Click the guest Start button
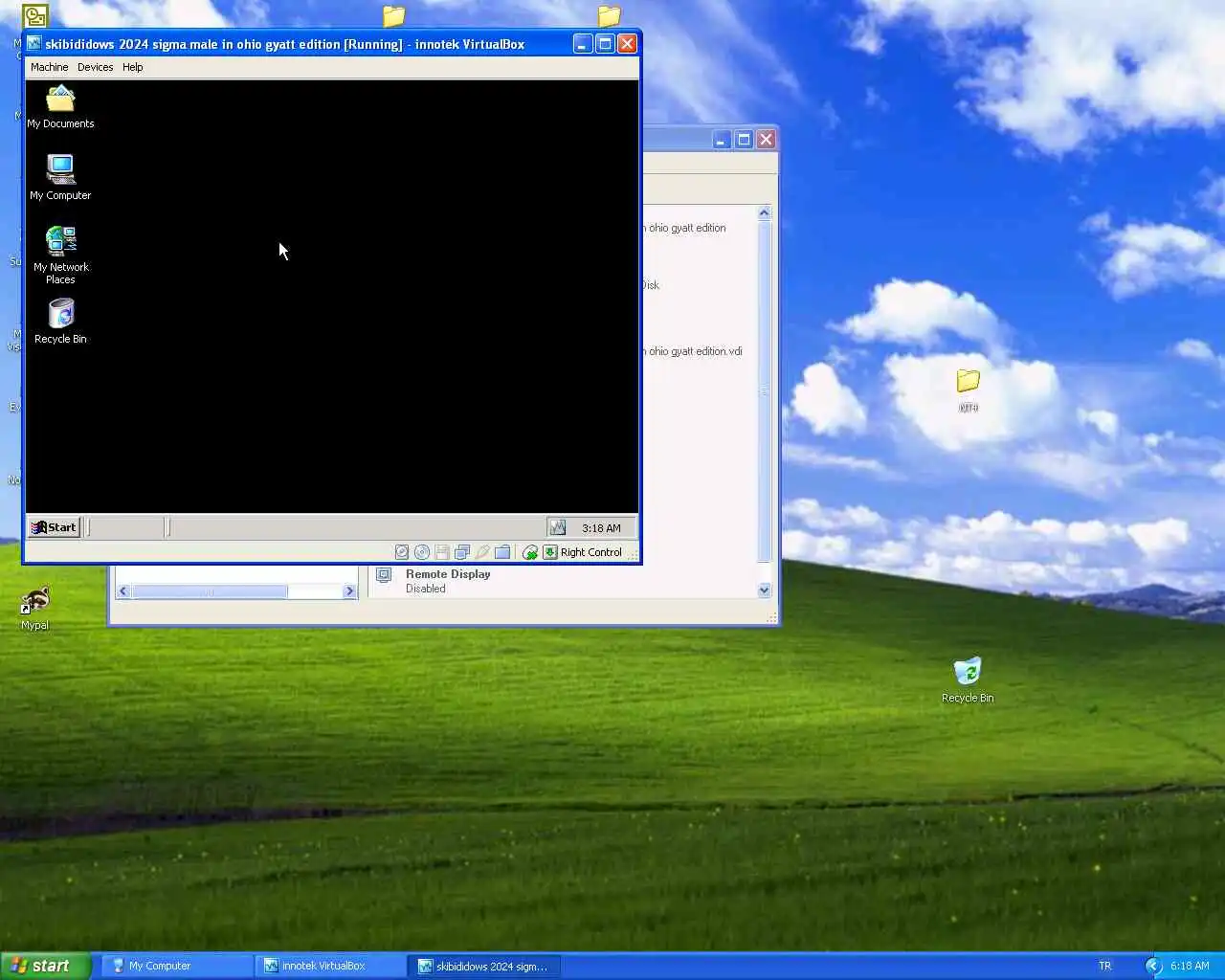Screen dimensions: 1225x980 pyautogui.click(x=54, y=527)
